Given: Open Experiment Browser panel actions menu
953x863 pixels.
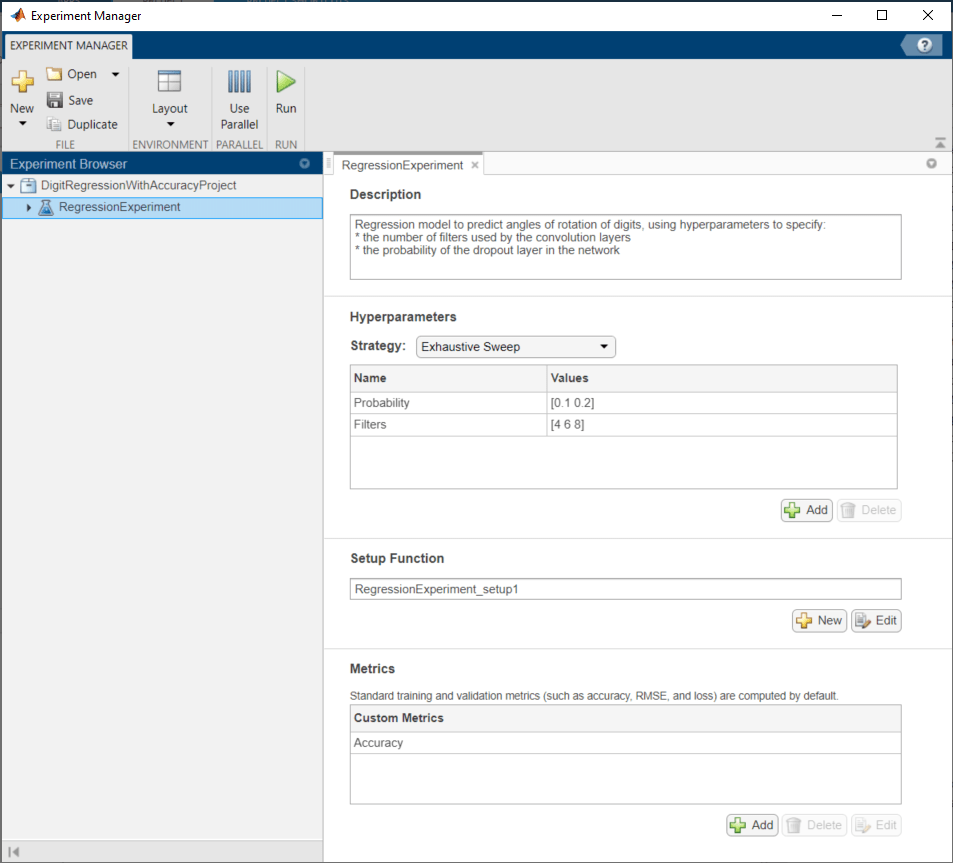Looking at the screenshot, I should pos(304,163).
